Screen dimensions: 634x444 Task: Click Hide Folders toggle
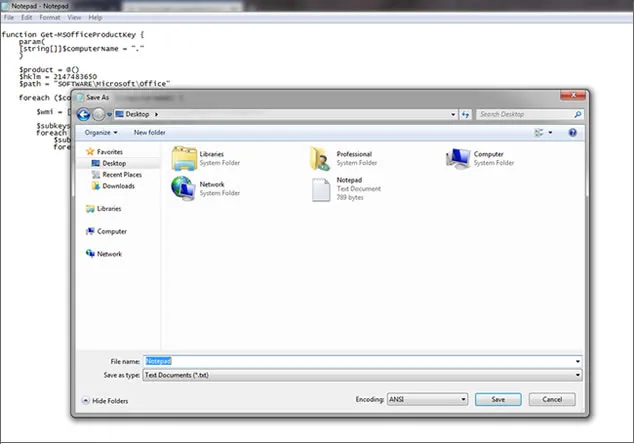105,401
